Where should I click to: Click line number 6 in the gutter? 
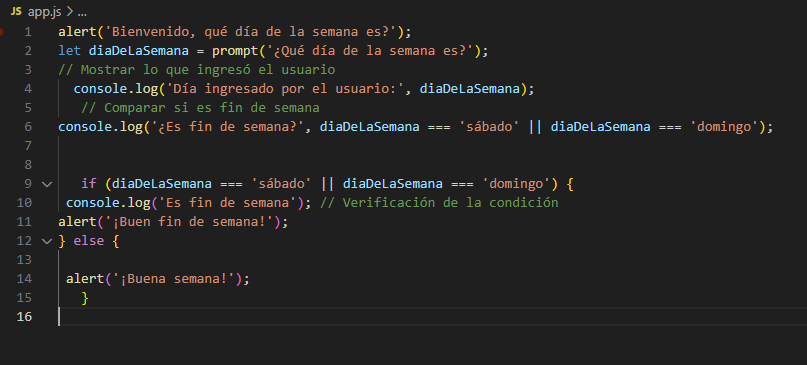pos(28,127)
